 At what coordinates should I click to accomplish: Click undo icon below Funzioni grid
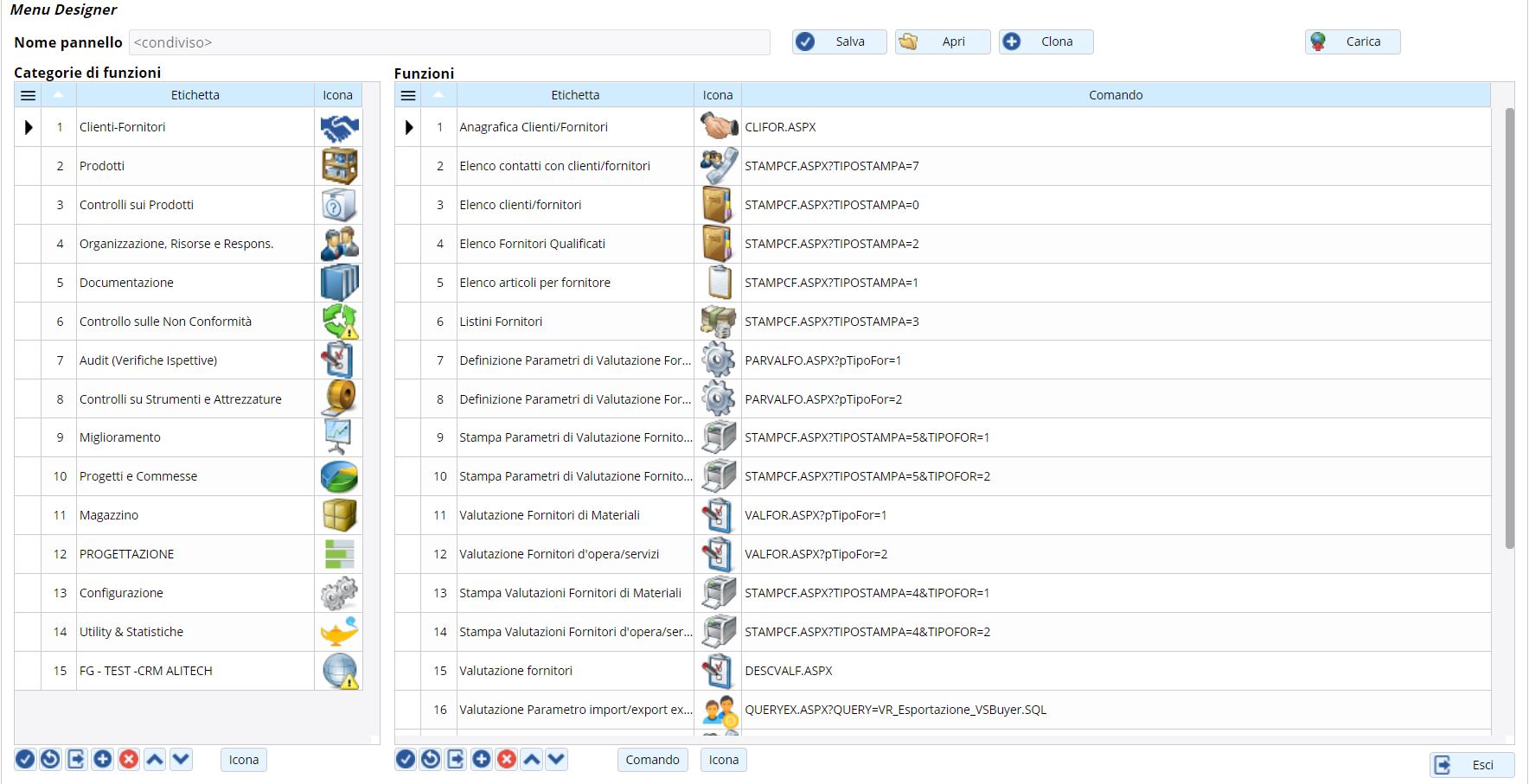[x=431, y=760]
